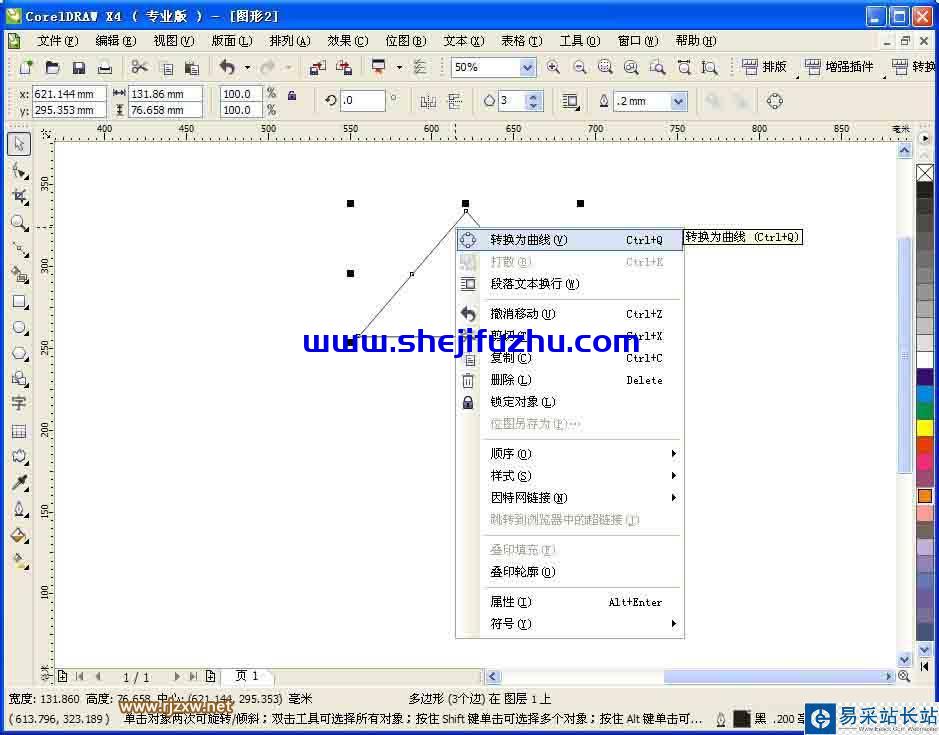Click the Import toolbar icon

pyautogui.click(x=317, y=67)
